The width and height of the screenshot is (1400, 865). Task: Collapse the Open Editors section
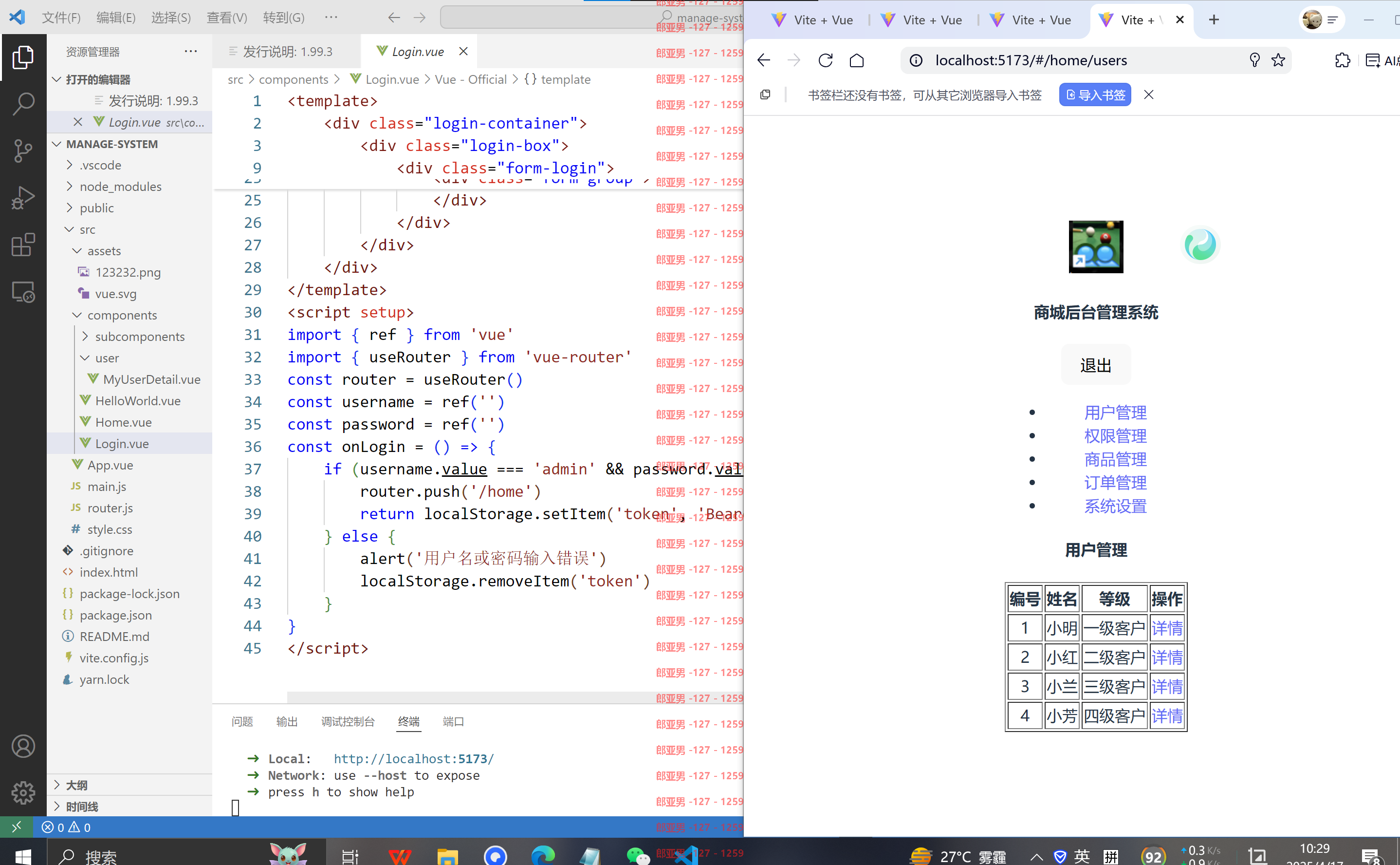(57, 79)
